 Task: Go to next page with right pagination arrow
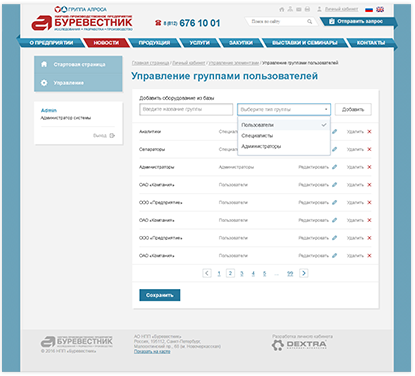[303, 273]
